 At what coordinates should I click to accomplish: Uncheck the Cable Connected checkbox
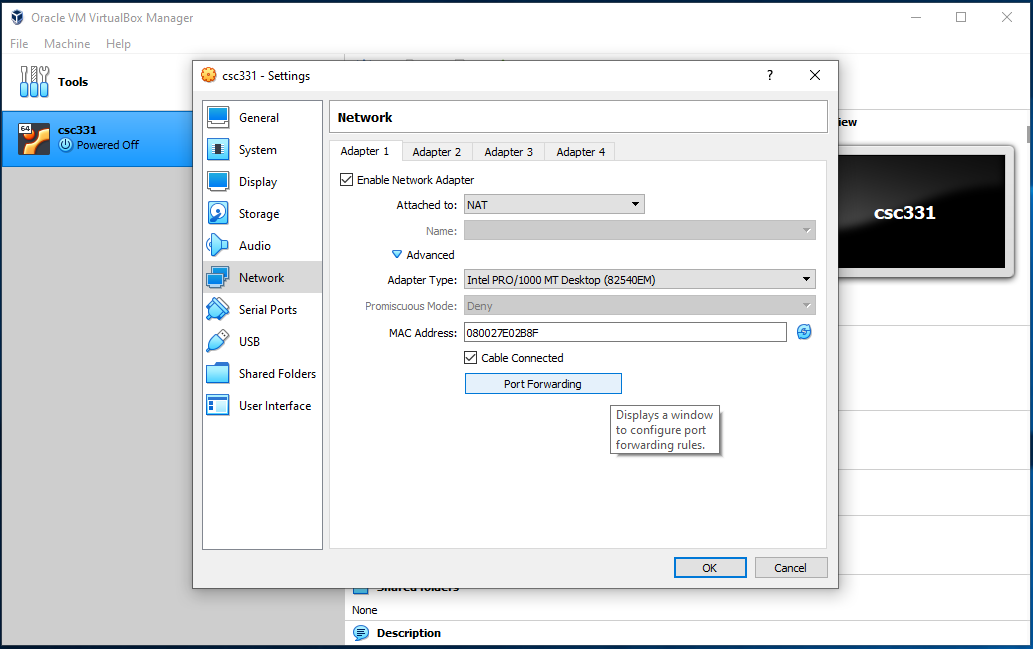470,357
